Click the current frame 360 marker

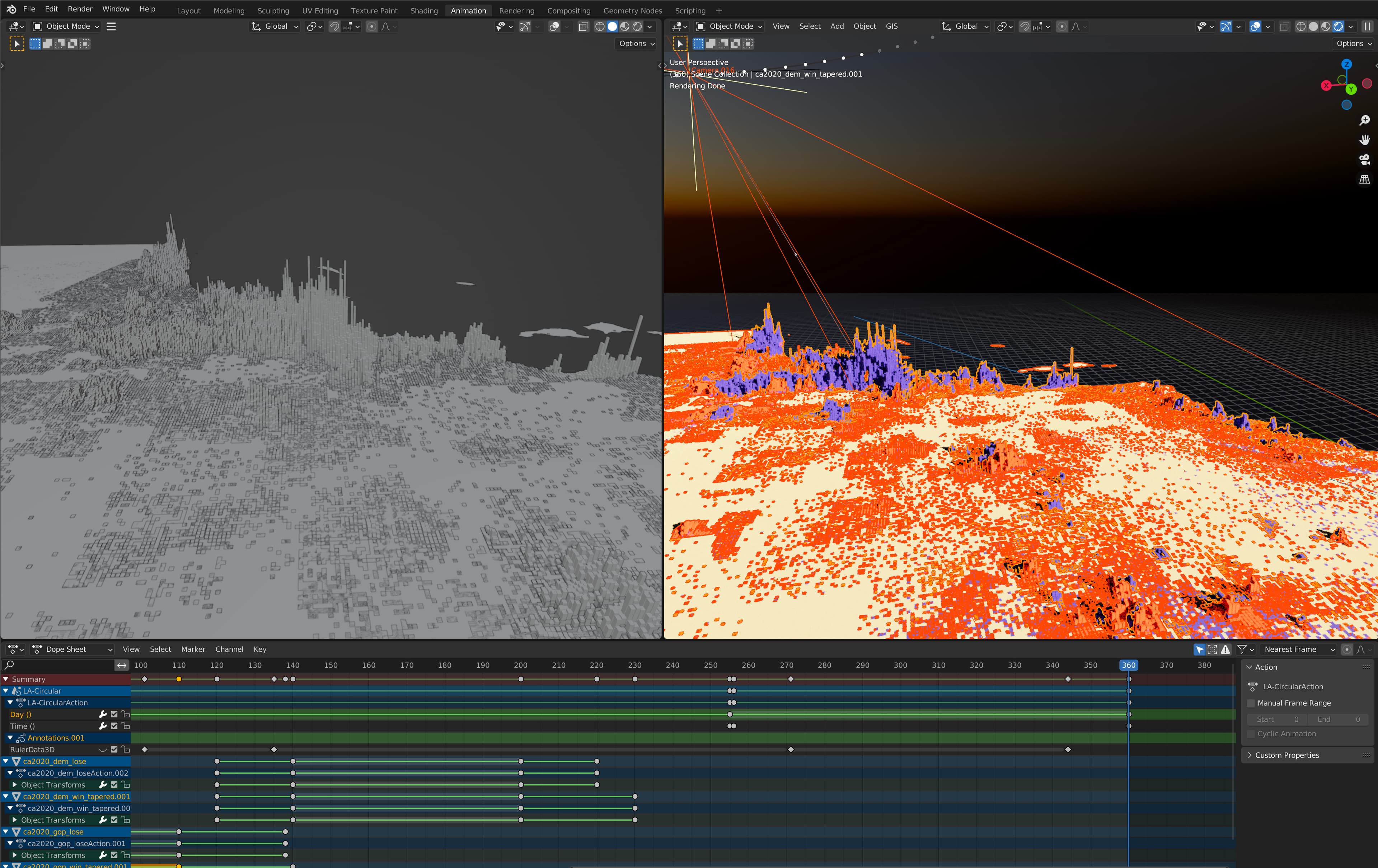pos(1129,666)
